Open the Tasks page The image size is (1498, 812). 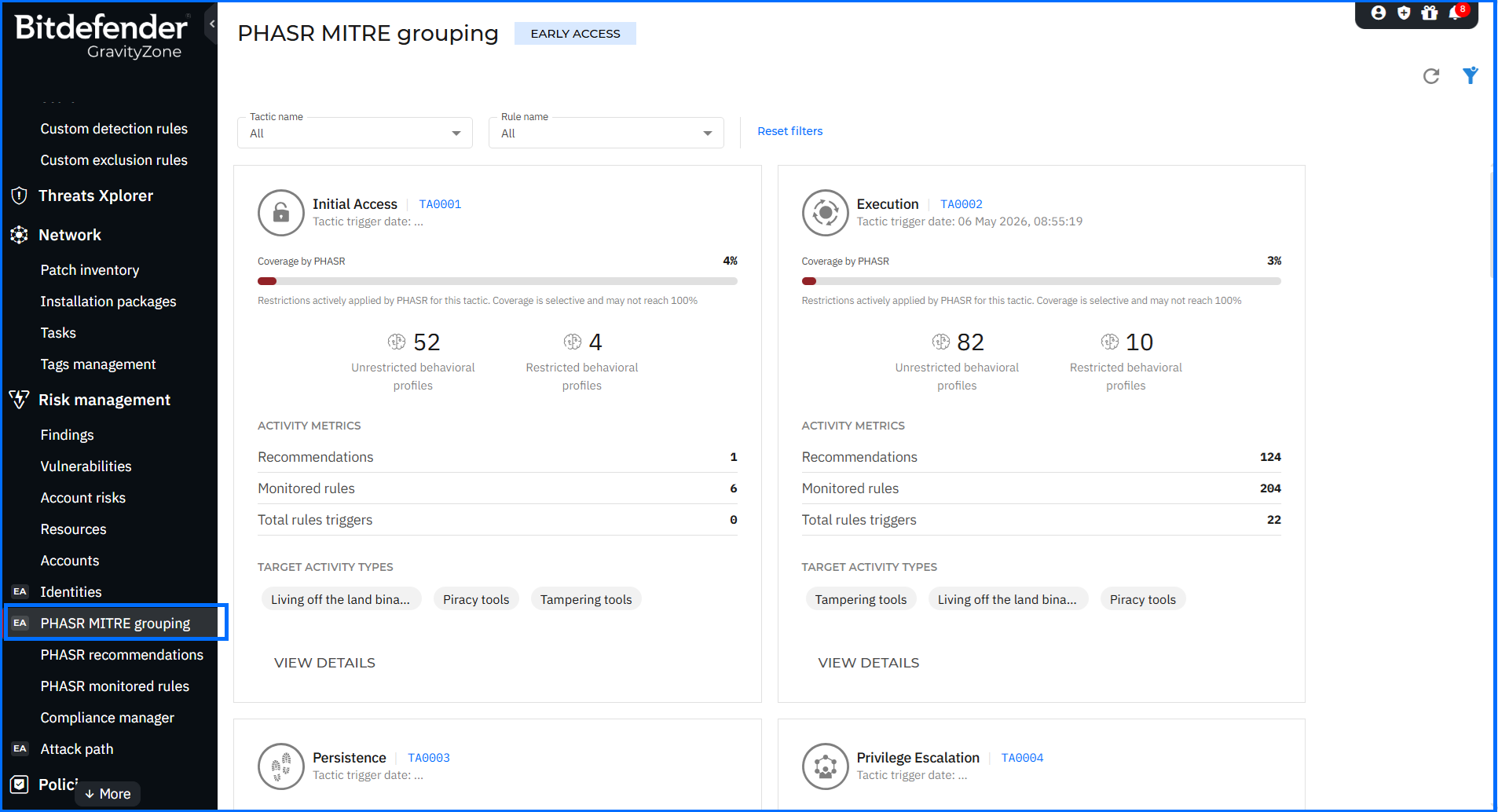(x=58, y=333)
